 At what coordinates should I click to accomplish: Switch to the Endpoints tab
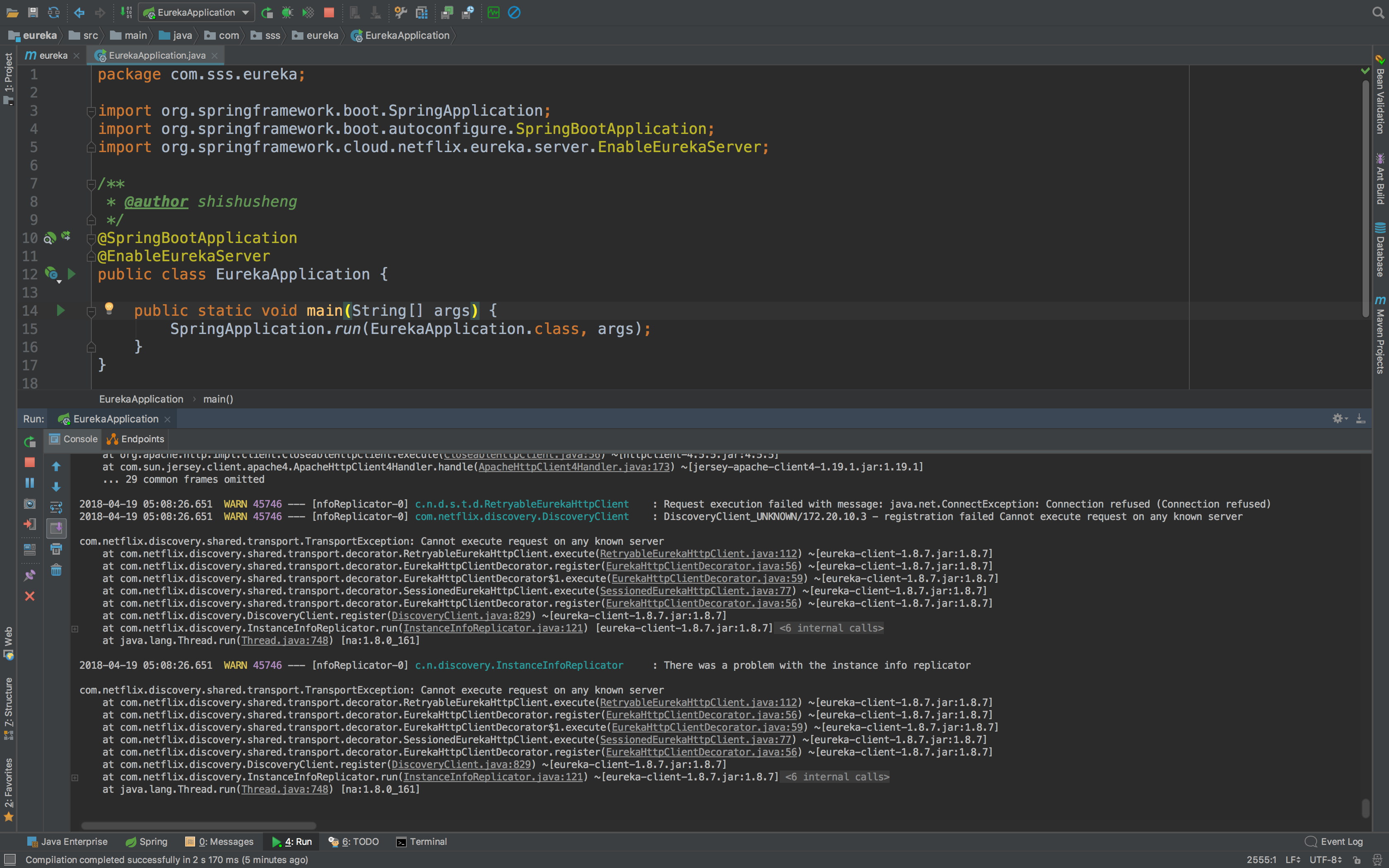click(x=136, y=439)
